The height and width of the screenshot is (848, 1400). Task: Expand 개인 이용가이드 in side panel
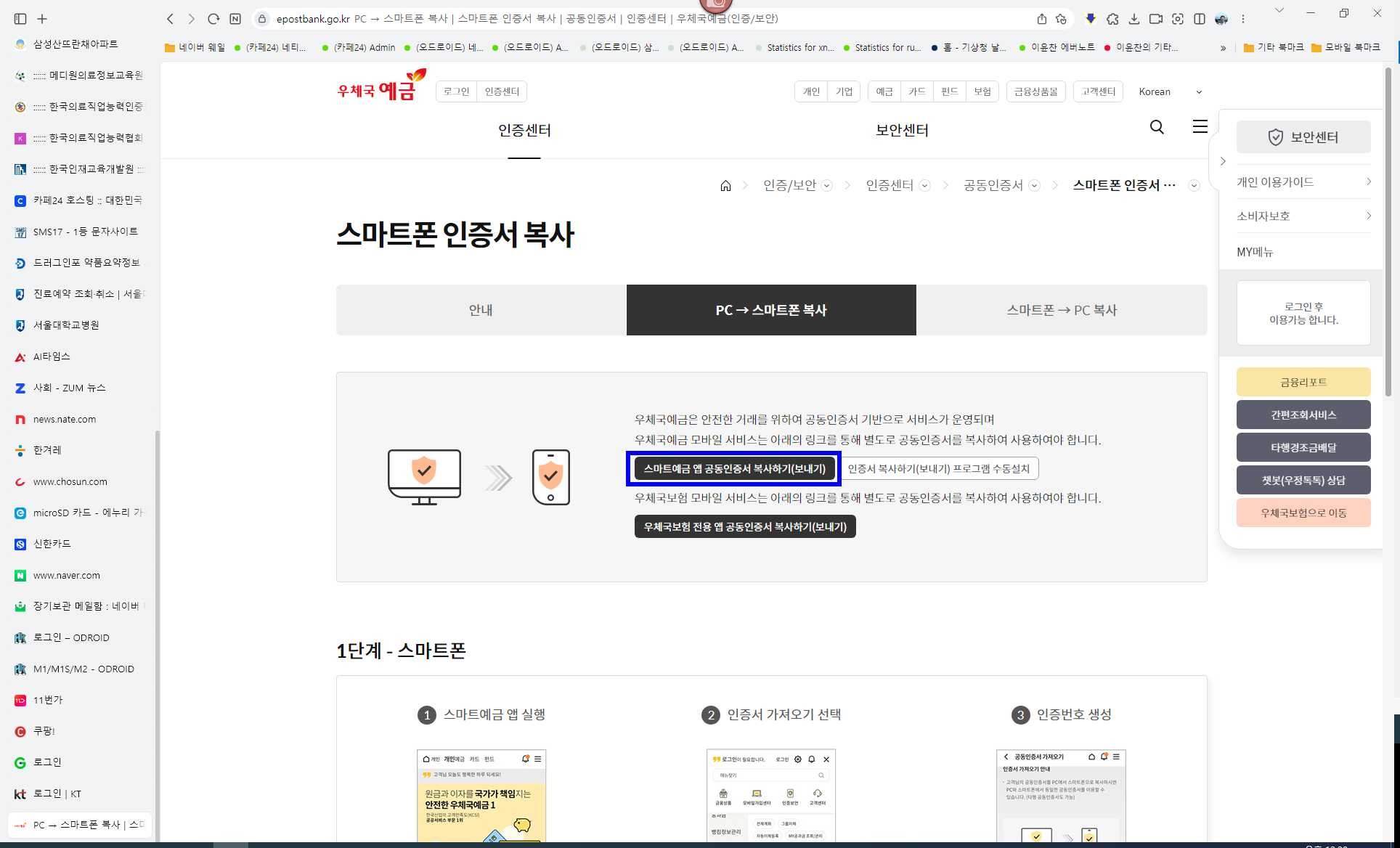[1303, 182]
